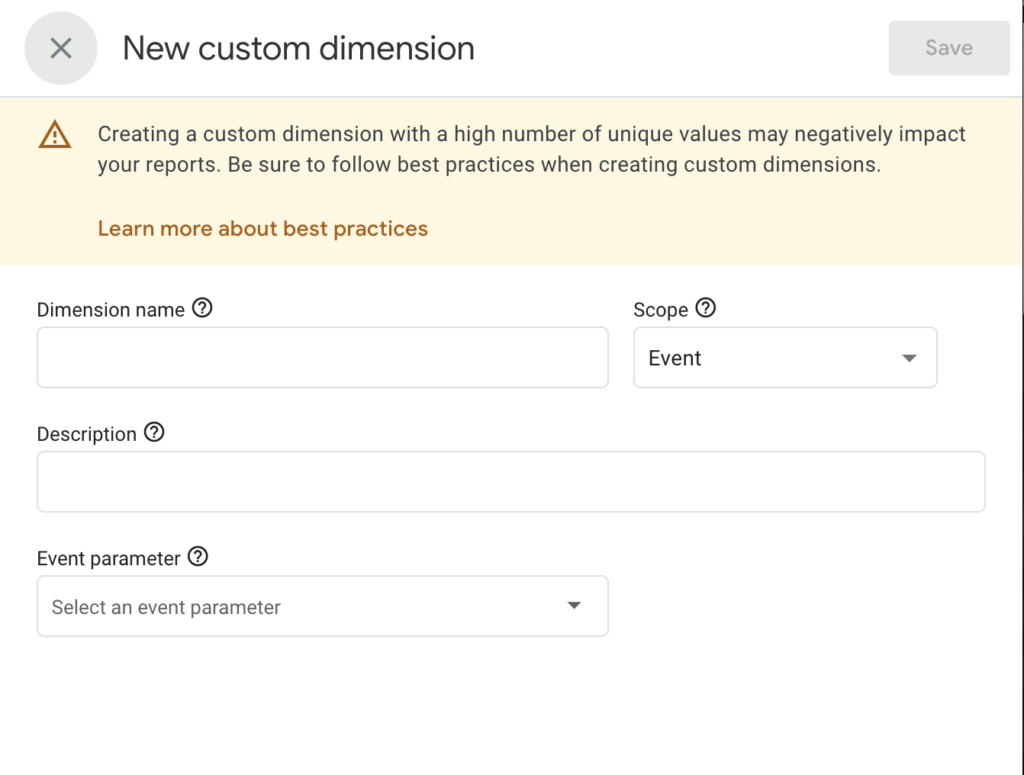Screen dimensions: 1024x775
Task: Click Save to save the custom dimension
Action: pyautogui.click(x=948, y=47)
